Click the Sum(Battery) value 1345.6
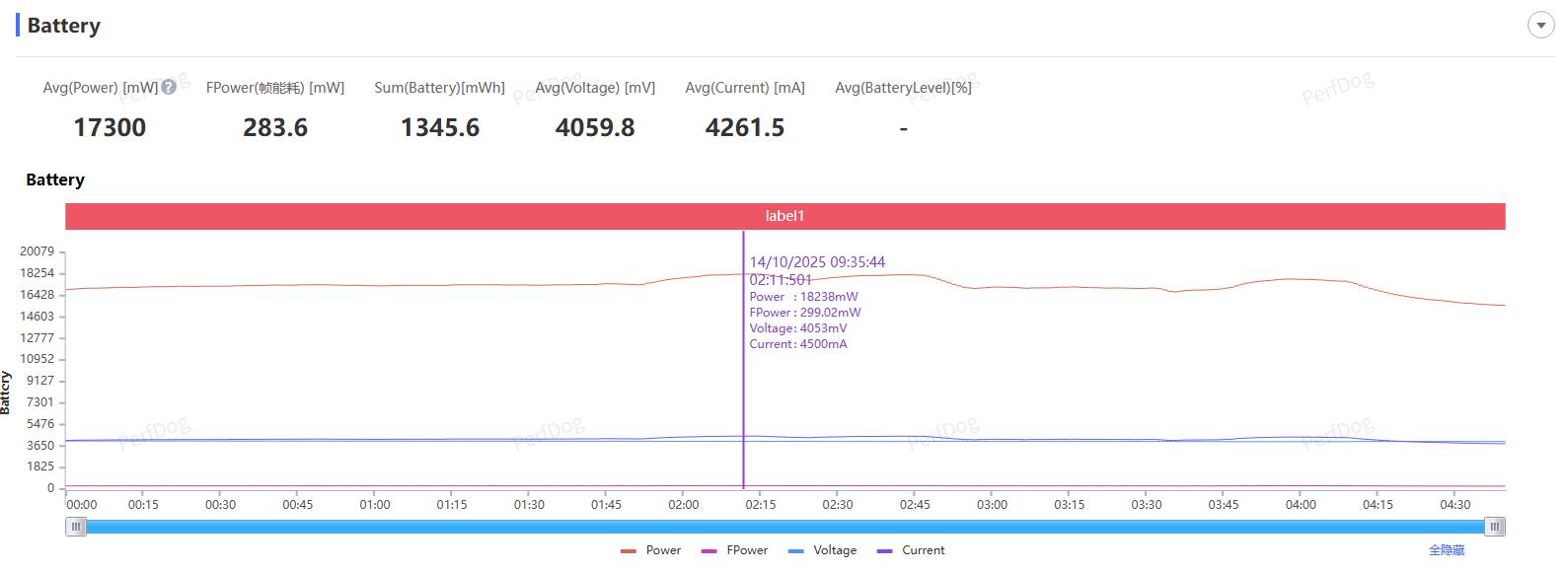 point(440,127)
